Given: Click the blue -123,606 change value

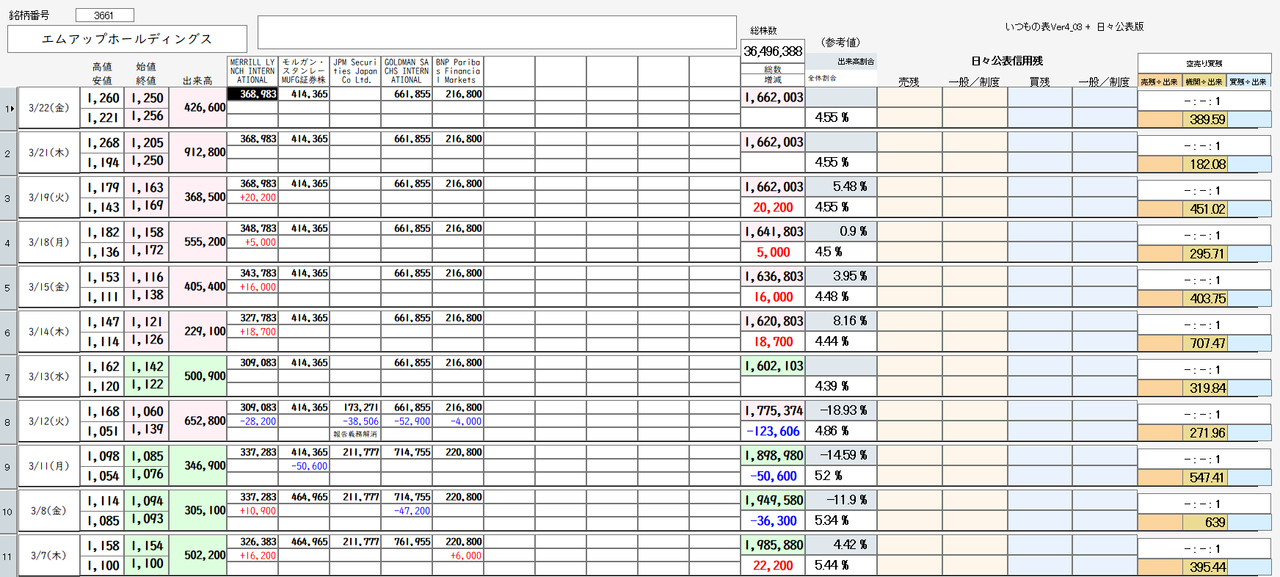Looking at the screenshot, I should point(772,432).
